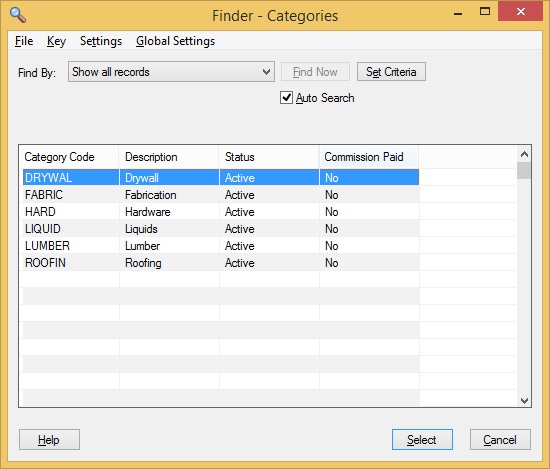Open the Global Settings menu
This screenshot has width=550, height=469.
point(175,41)
